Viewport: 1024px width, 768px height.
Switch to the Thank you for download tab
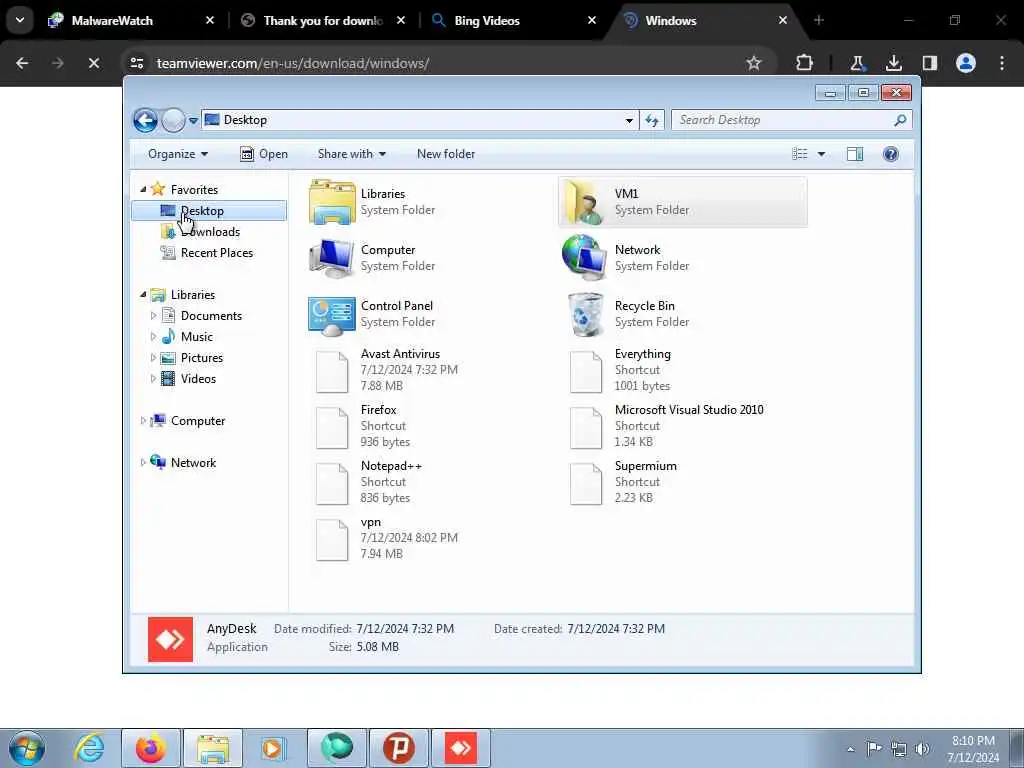[x=323, y=21]
